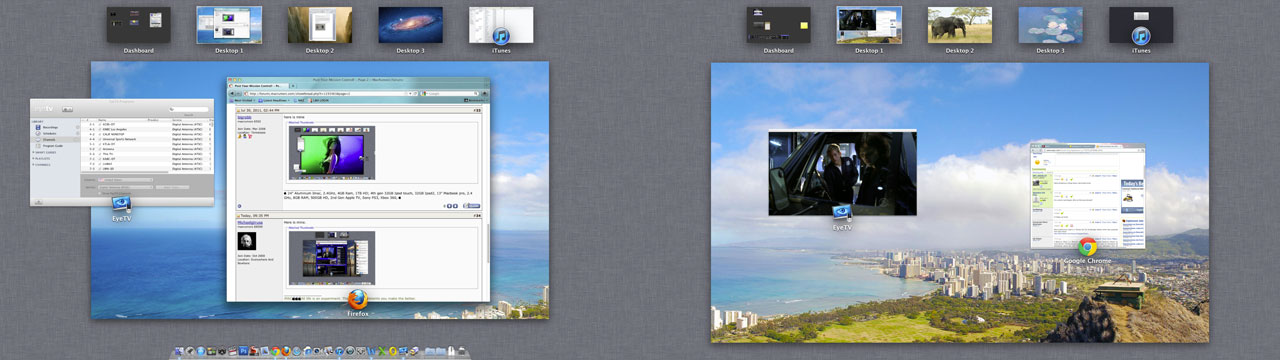Open the Trash in the Dock
1280x360 pixels.
coord(462,351)
